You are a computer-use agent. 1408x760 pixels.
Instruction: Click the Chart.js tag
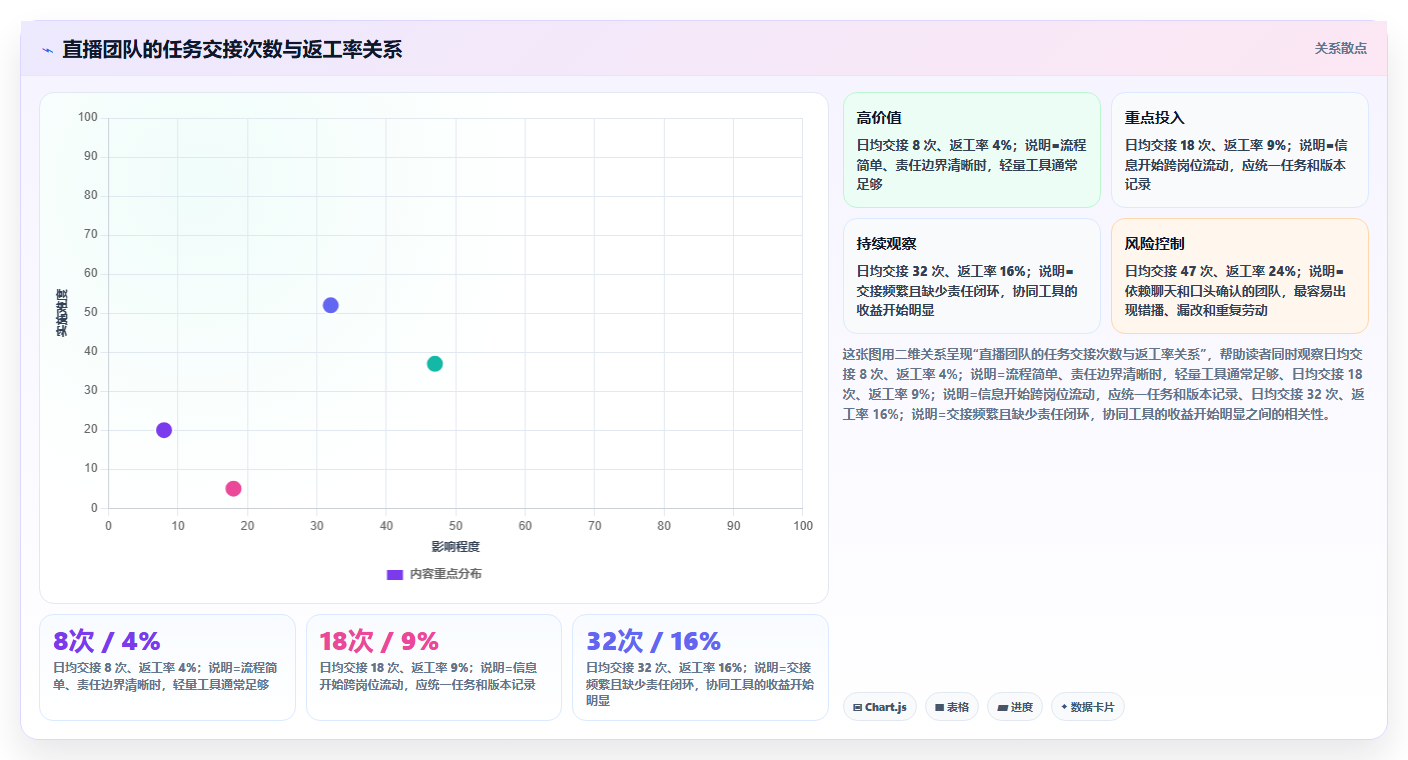pos(880,707)
